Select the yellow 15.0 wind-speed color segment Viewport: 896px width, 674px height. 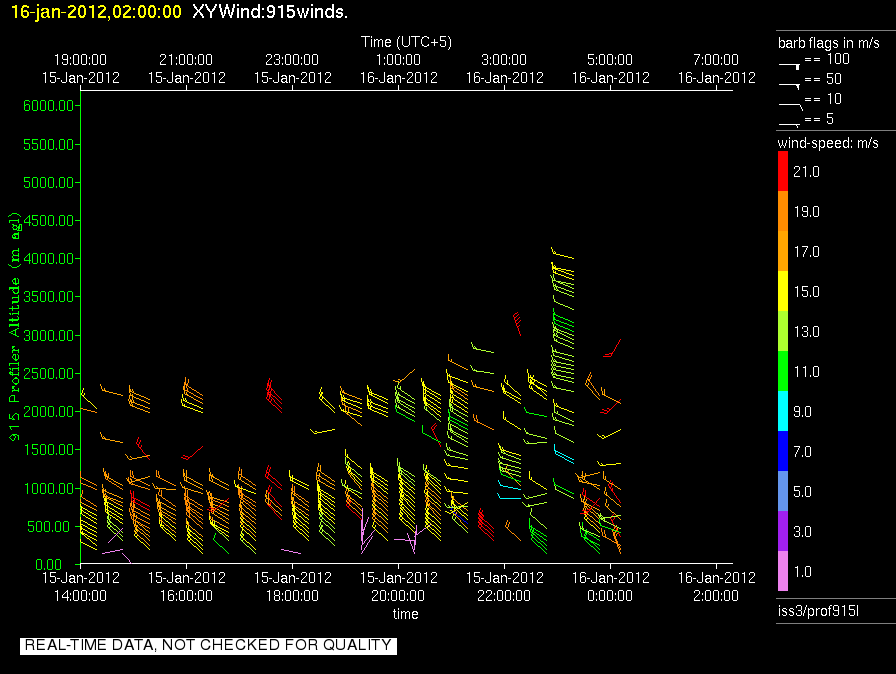pos(783,291)
